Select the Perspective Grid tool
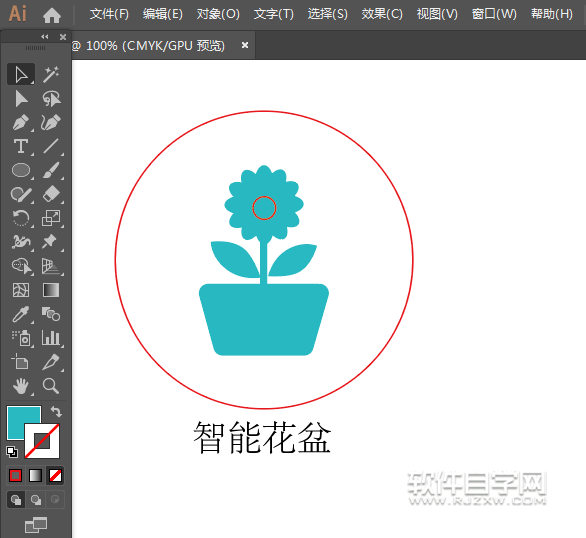Image resolution: width=586 pixels, height=538 pixels. point(51,266)
